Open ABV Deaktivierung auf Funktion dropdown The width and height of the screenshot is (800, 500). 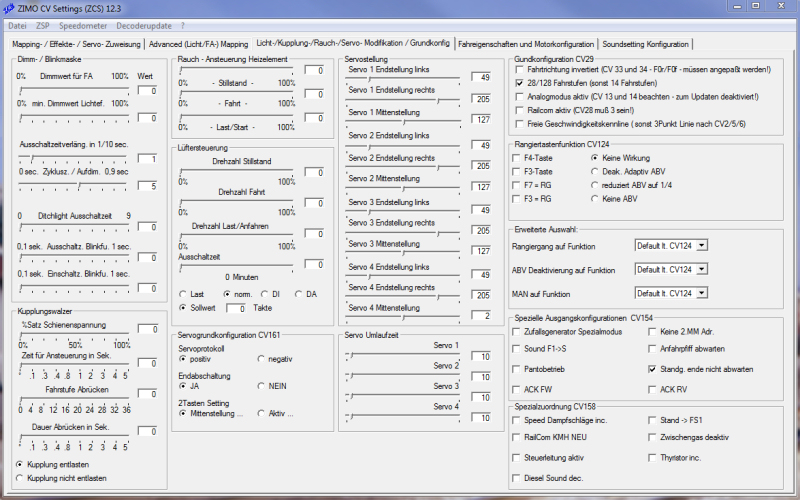pyautogui.click(x=702, y=269)
